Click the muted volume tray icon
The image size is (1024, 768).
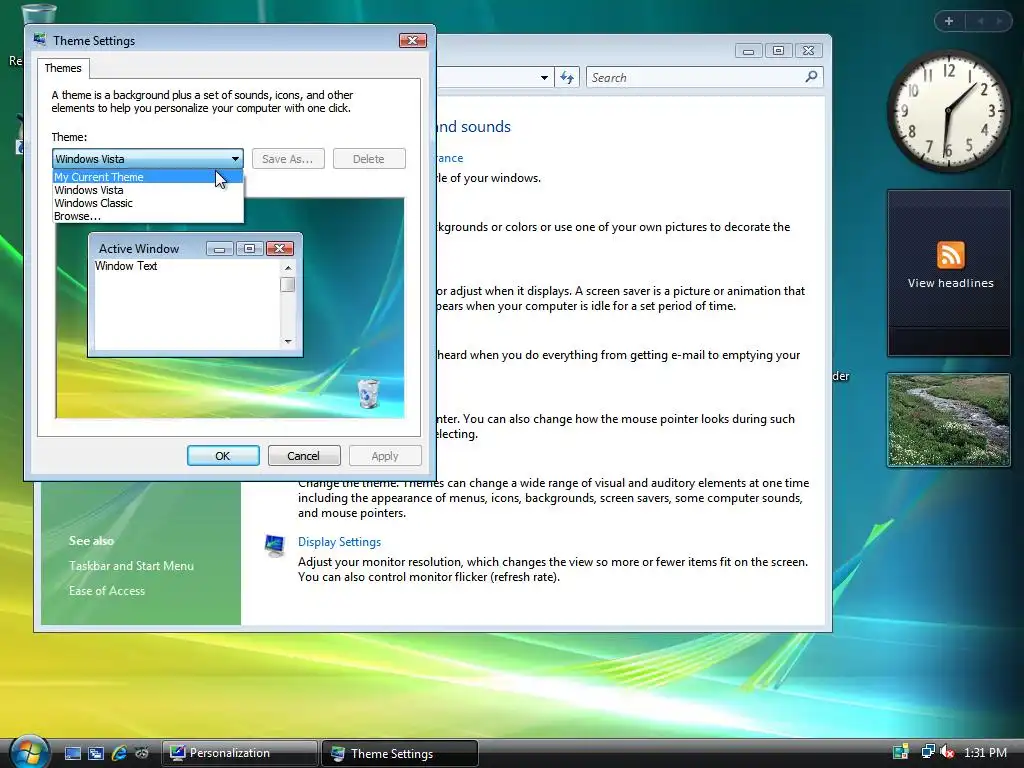point(947,752)
